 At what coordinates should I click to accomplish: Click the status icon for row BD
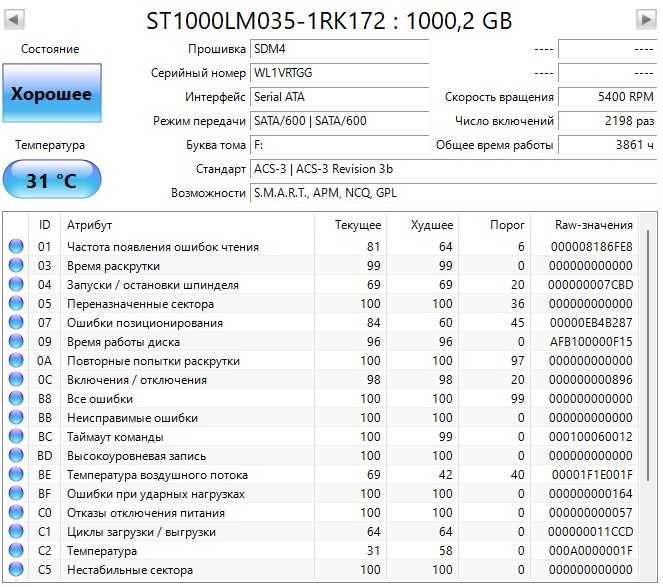16,456
